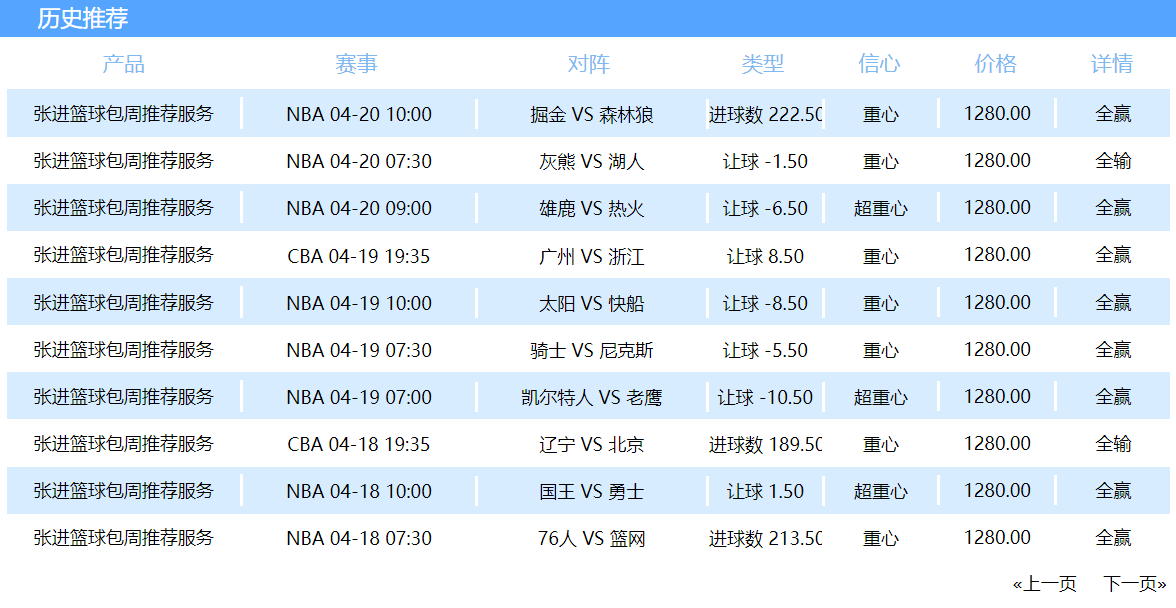This screenshot has height=608, width=1176.
Task: Select the 雄鹿 VS 热火 row matchup
Action: coord(592,208)
